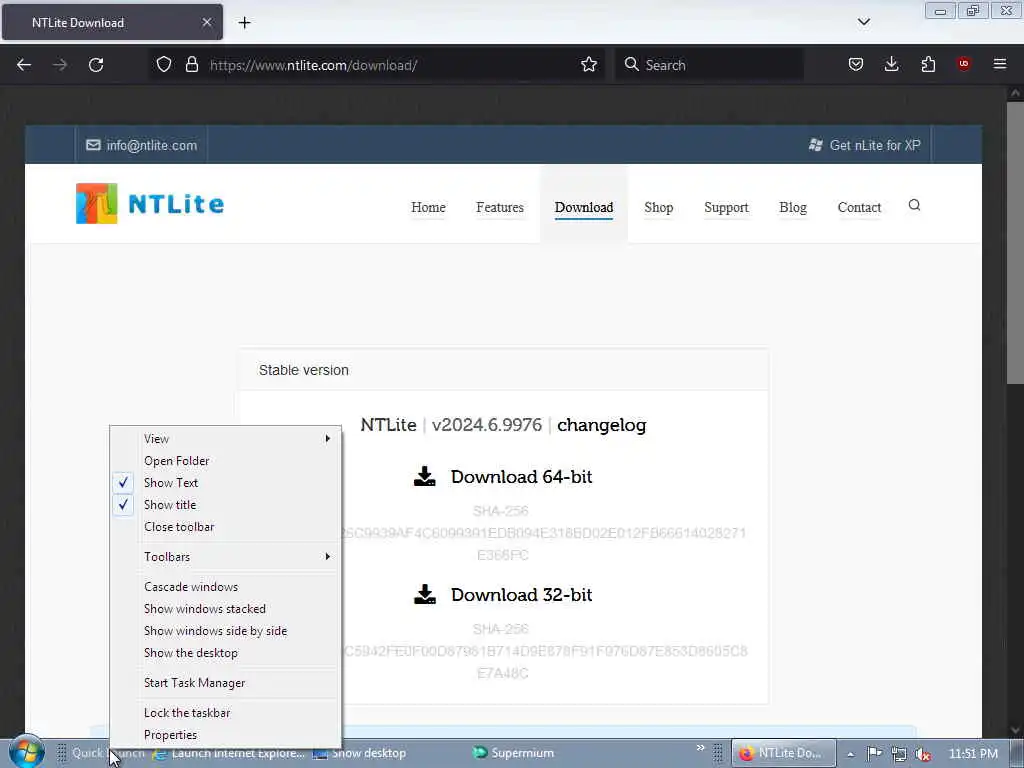This screenshot has width=1024, height=768.
Task: Open the network tray icon
Action: [x=899, y=754]
